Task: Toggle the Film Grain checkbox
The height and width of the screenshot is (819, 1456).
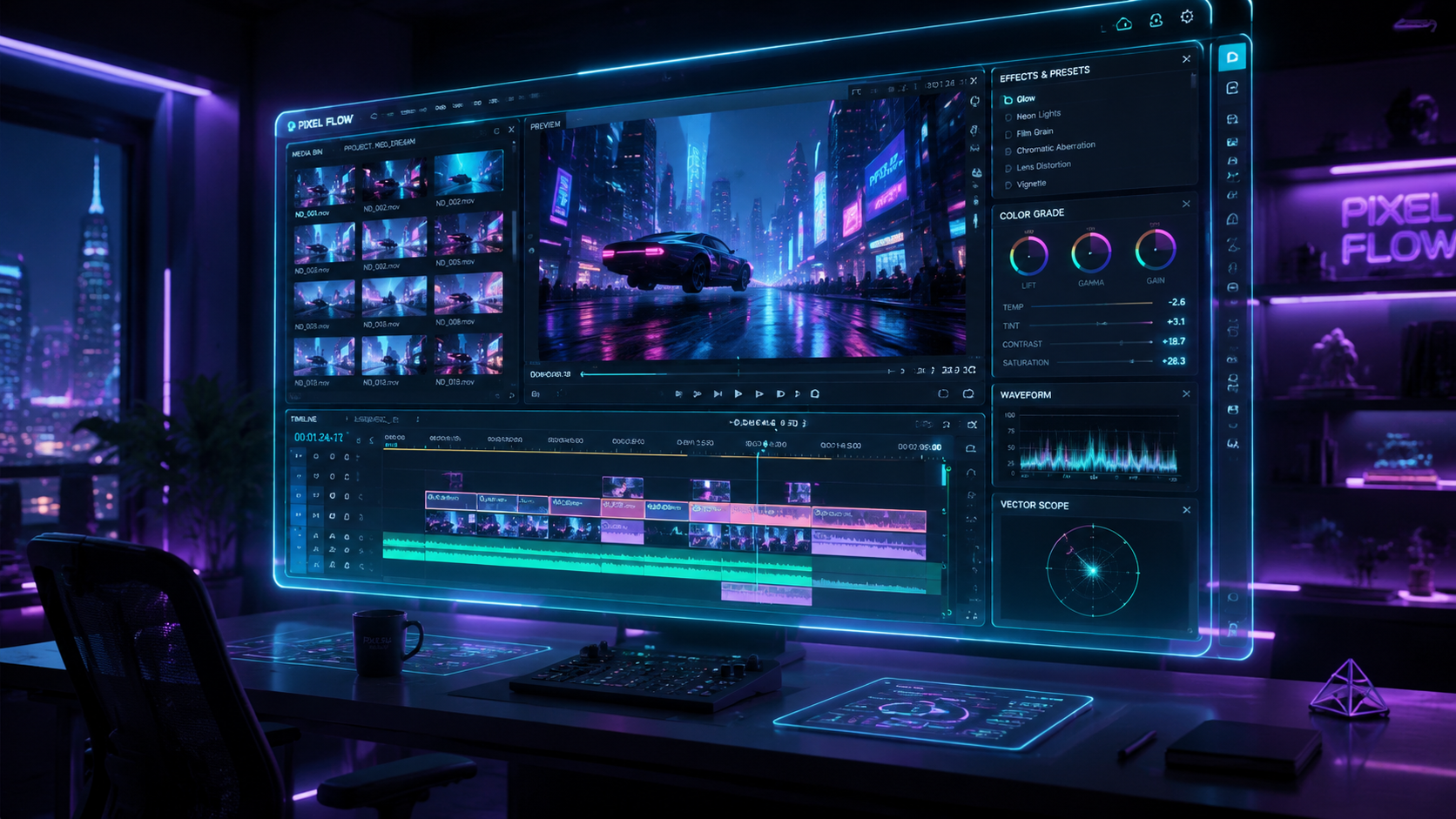Action: pos(1008,134)
